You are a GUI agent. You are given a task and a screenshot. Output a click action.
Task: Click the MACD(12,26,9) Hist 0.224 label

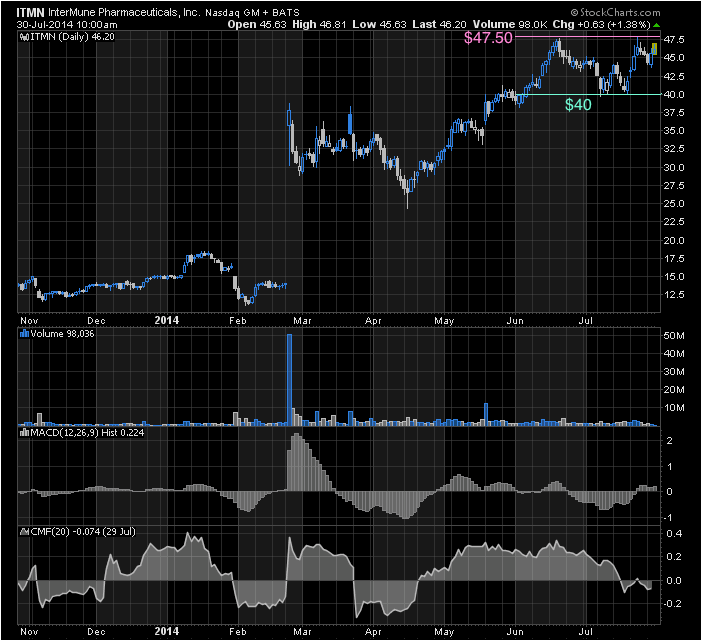click(x=87, y=432)
